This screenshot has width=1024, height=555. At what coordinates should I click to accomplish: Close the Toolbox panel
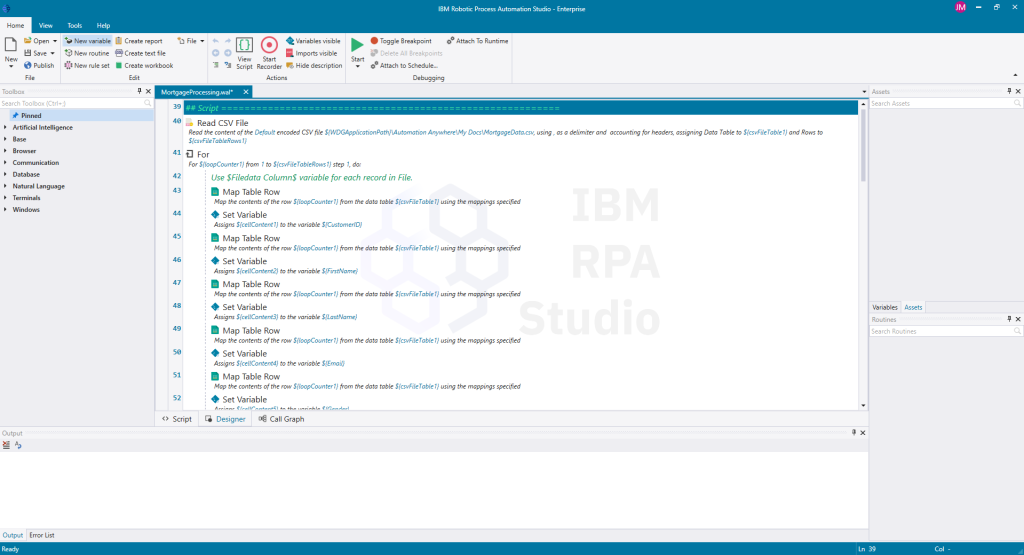148,91
